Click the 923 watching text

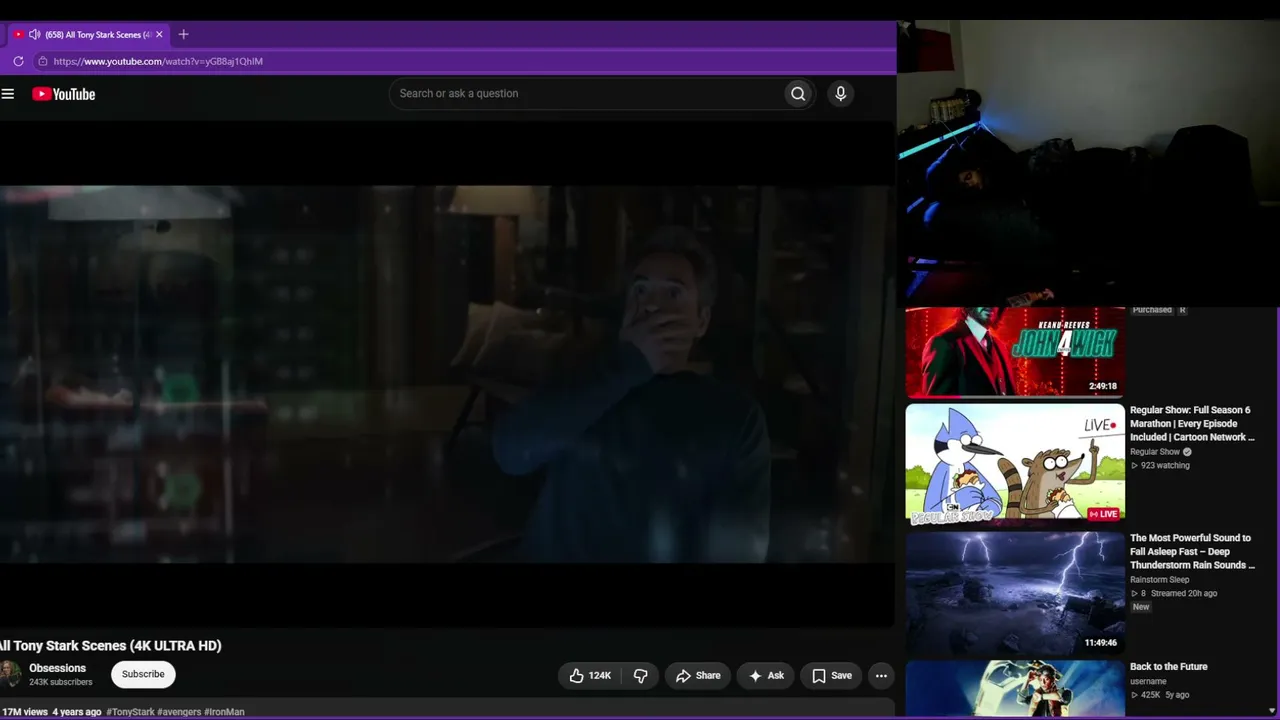point(1165,466)
